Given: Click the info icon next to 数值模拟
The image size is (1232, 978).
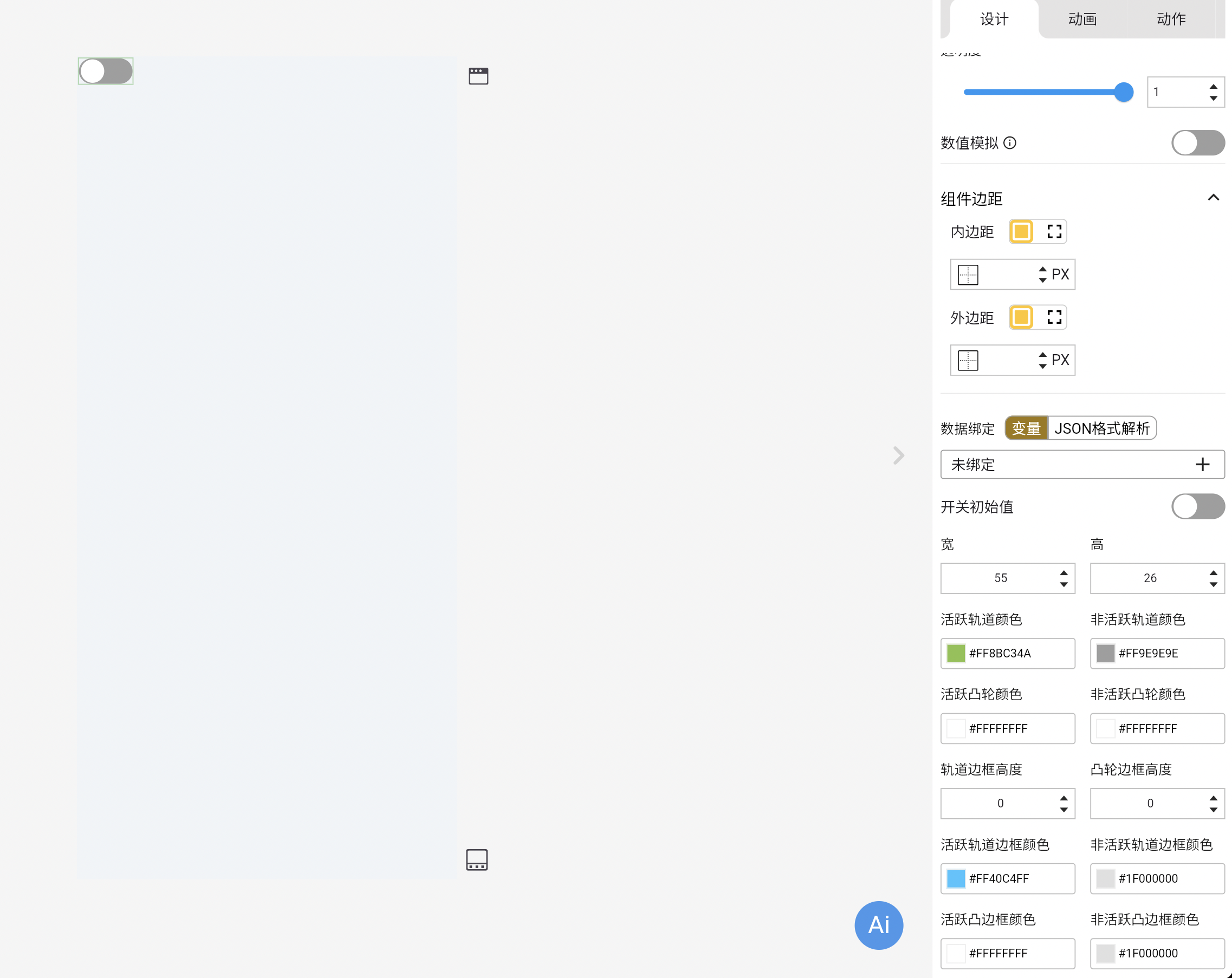Looking at the screenshot, I should coord(1010,143).
